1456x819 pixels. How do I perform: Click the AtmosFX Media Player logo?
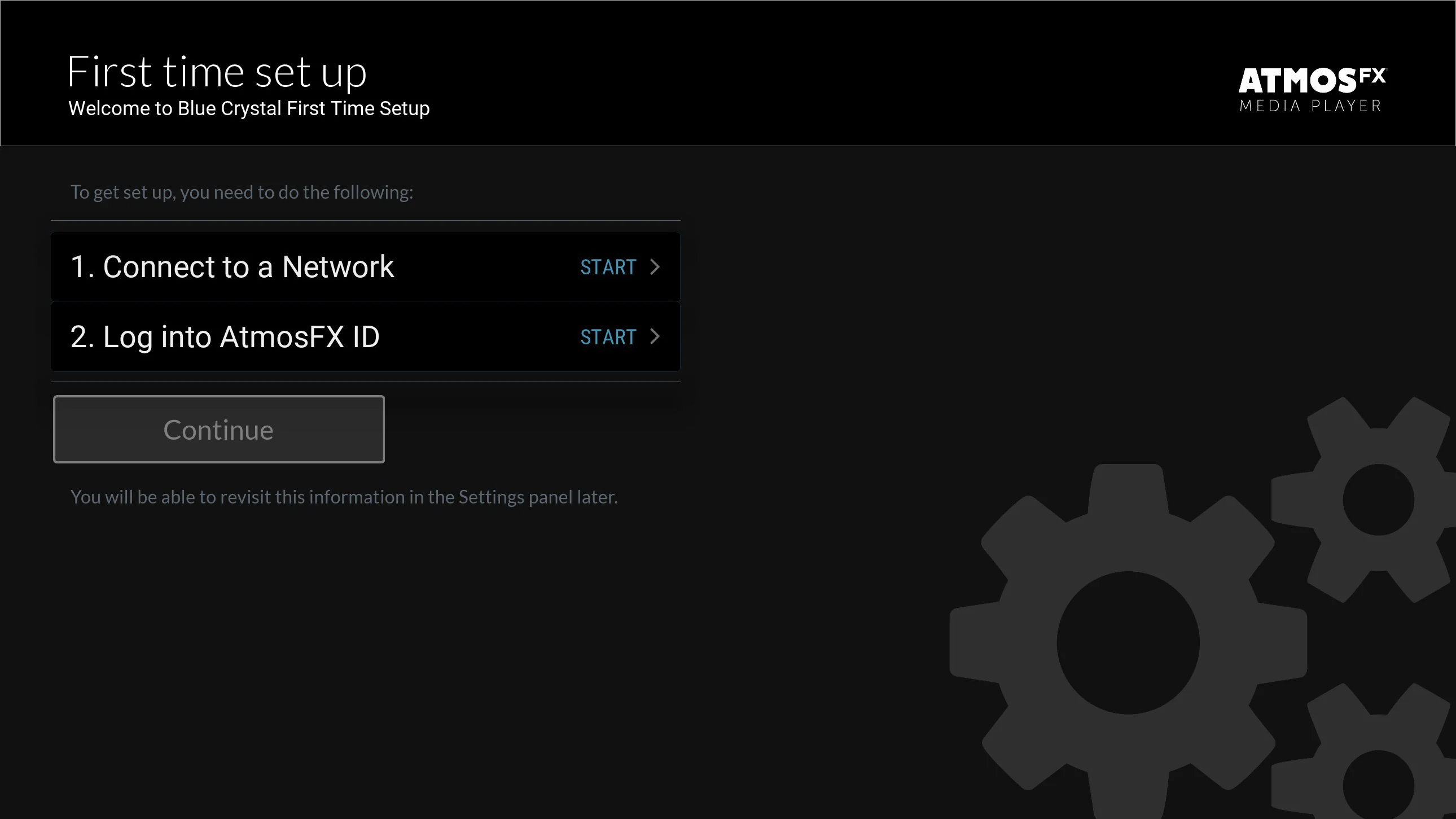1312,90
